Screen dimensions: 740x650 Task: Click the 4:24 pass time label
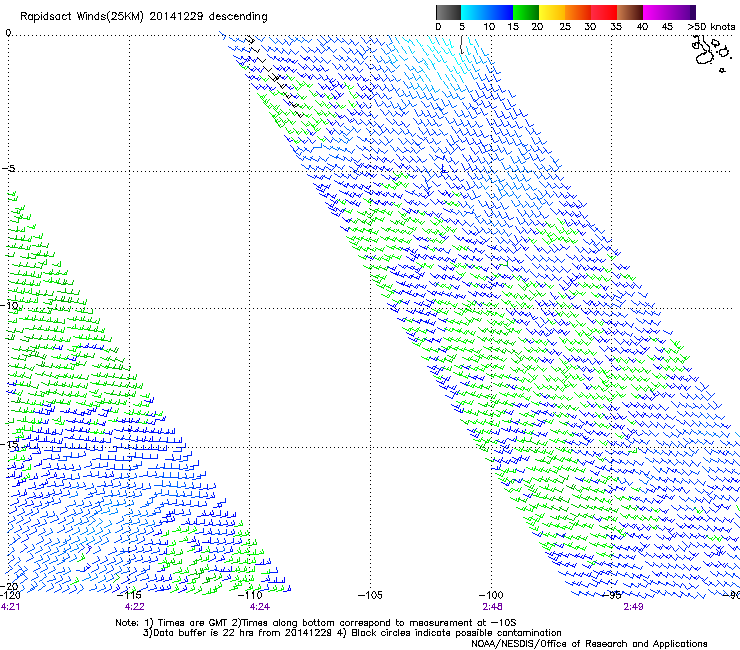coord(260,607)
